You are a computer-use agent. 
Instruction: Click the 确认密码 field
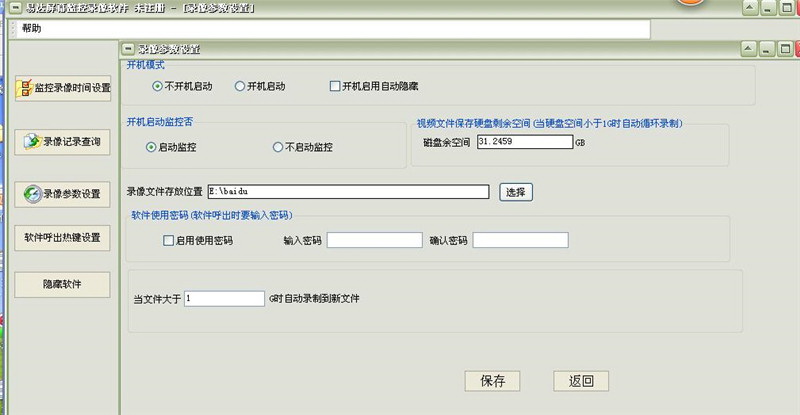pyautogui.click(x=520, y=240)
